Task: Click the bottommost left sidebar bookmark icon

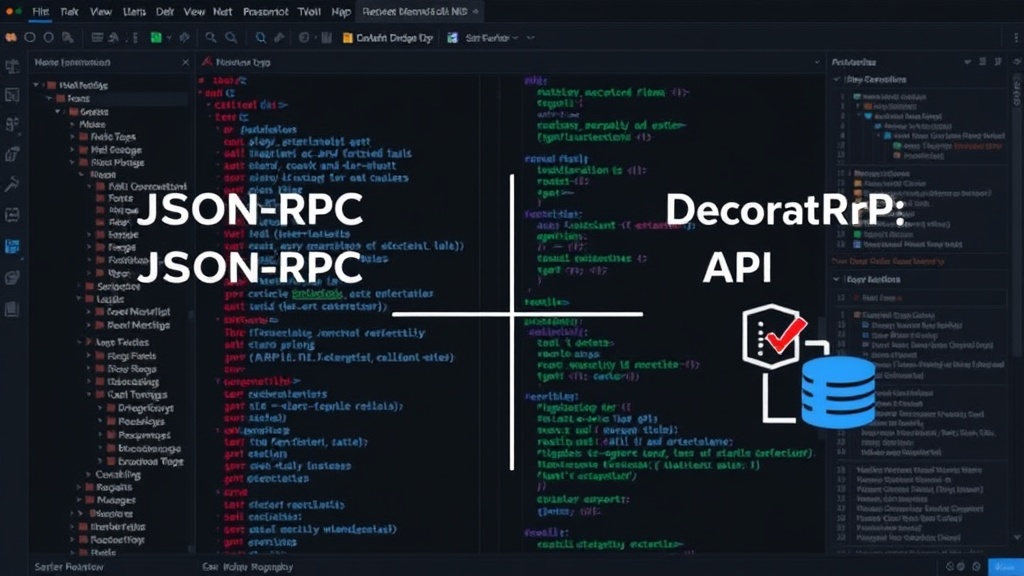Action: click(x=12, y=308)
